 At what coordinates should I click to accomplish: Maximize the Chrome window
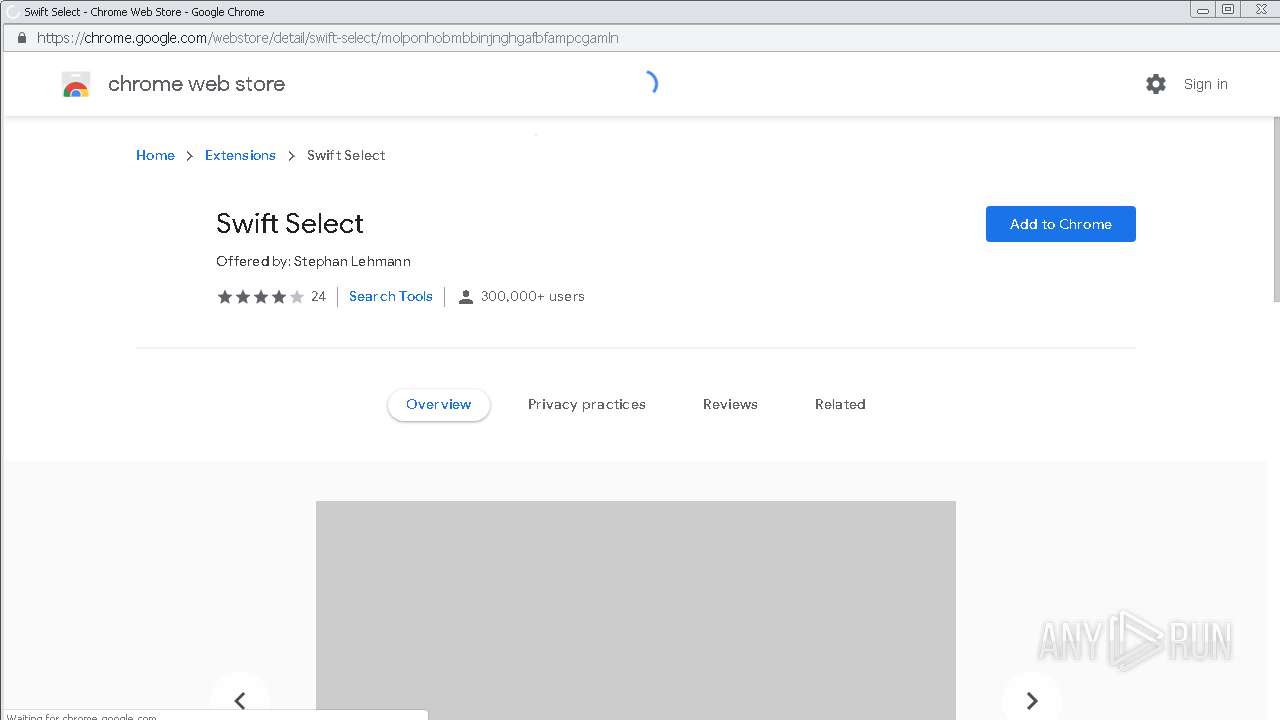pos(1229,9)
